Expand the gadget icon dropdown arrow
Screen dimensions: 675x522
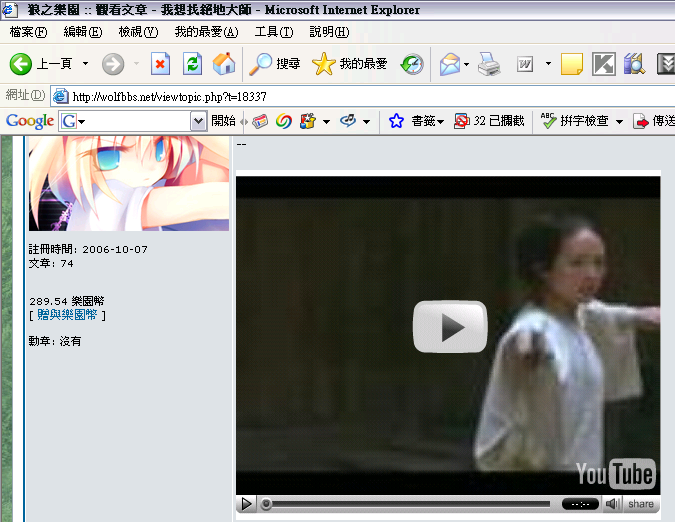327,122
